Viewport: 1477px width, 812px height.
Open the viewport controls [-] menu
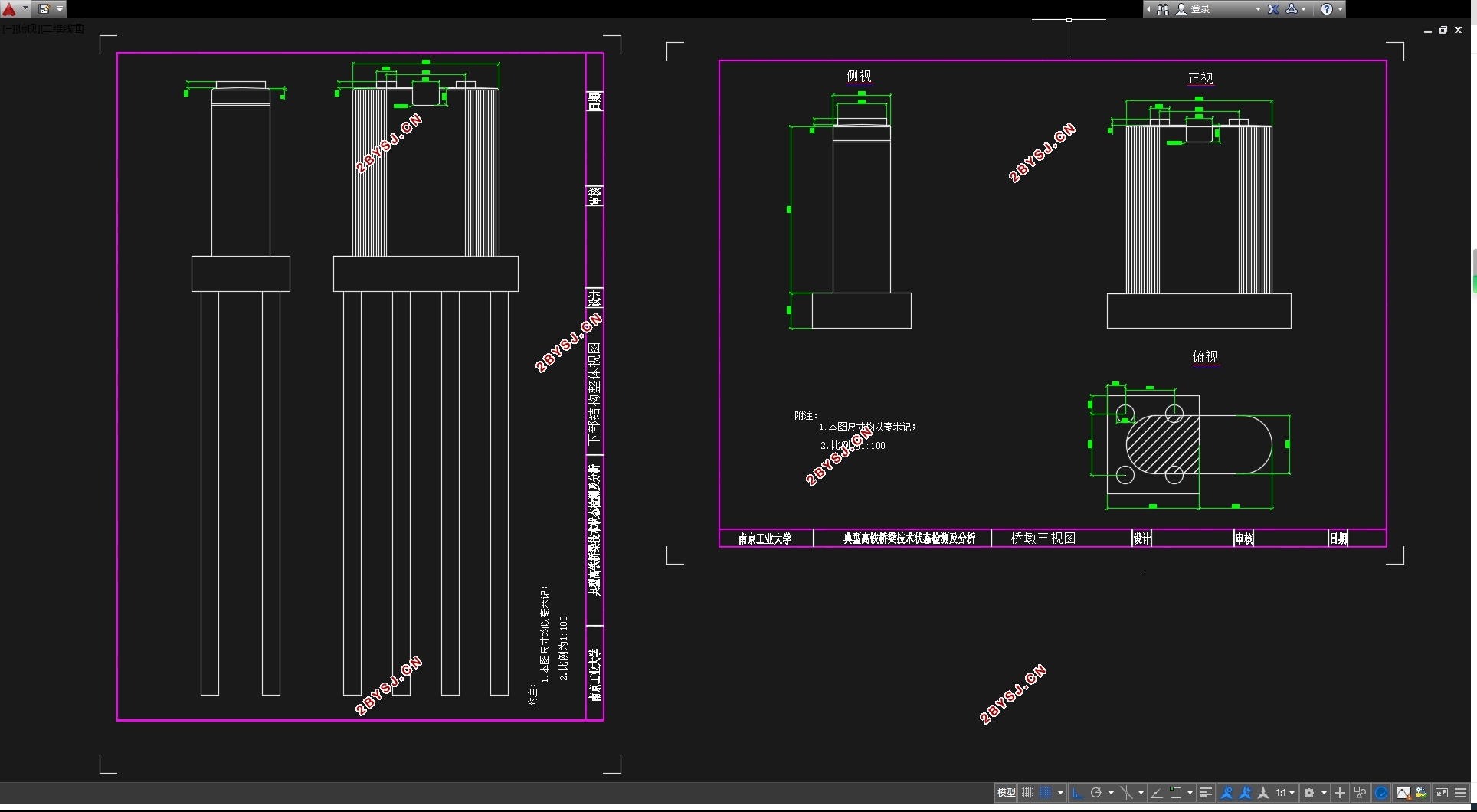coord(8,28)
